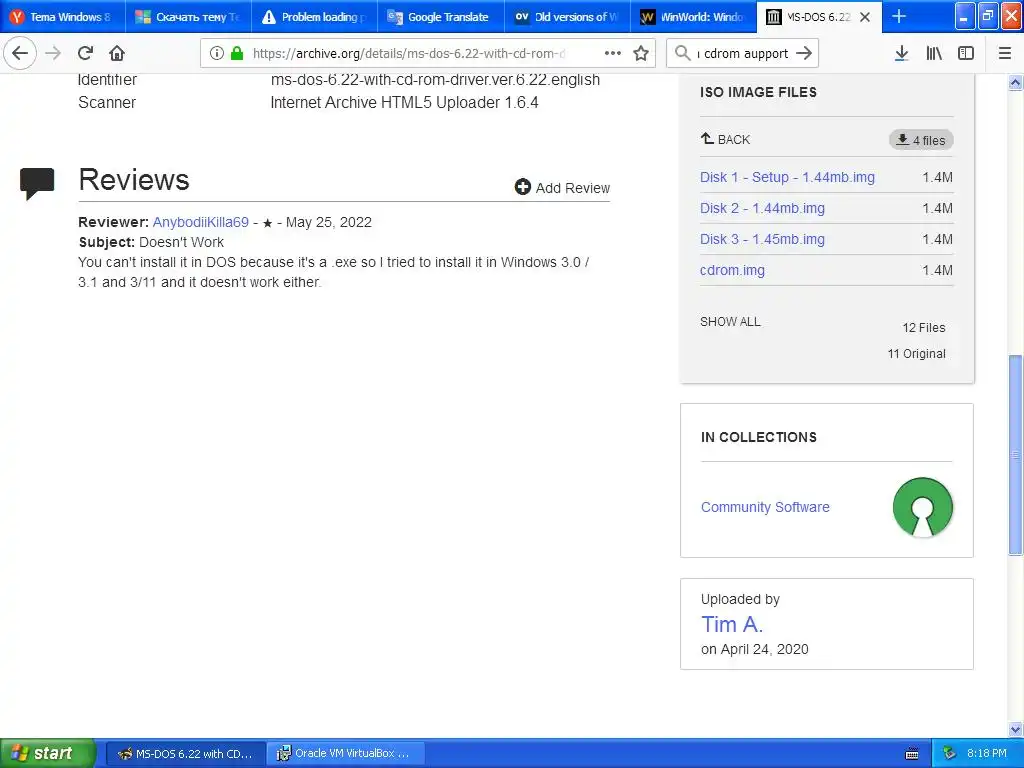
Task: Toggle the browser sidebar
Action: click(x=966, y=53)
